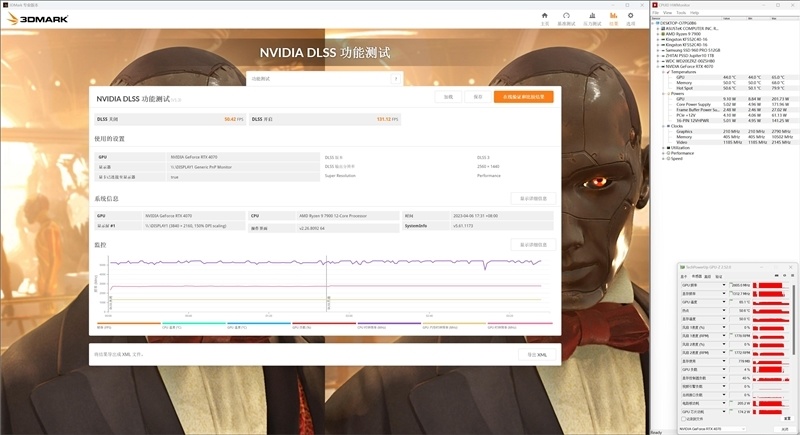
Task: Expand the Performance node in HWMonitor
Action: pyautogui.click(x=663, y=153)
